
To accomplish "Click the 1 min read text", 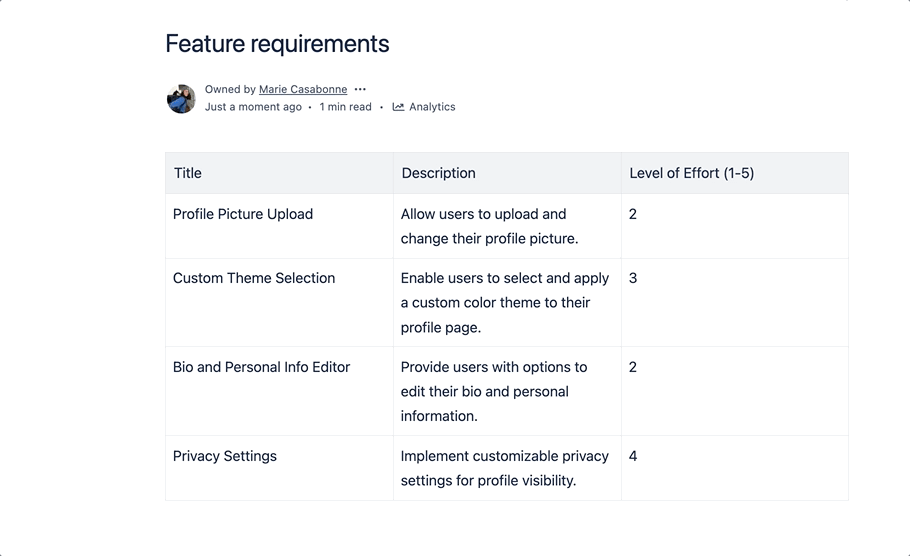I will pos(345,107).
